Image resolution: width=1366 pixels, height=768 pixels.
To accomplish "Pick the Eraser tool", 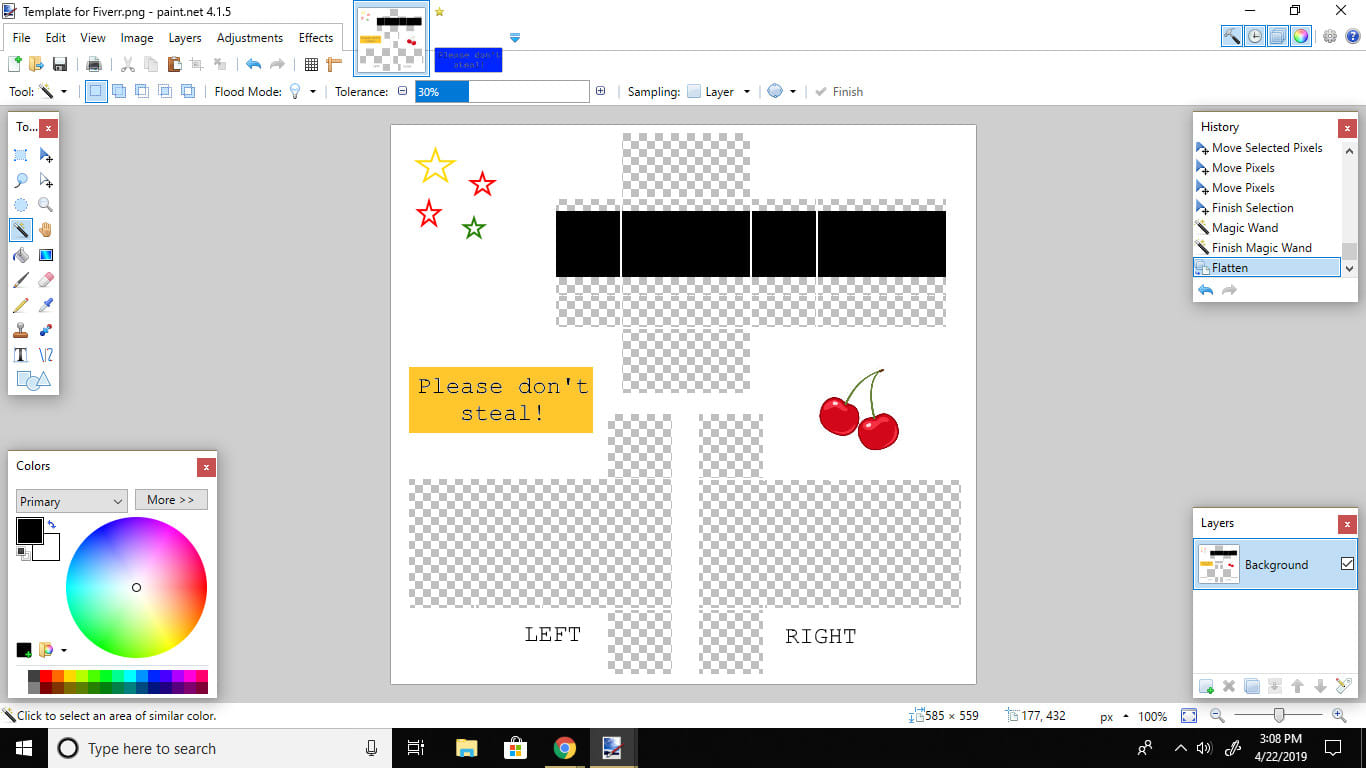I will 45,280.
